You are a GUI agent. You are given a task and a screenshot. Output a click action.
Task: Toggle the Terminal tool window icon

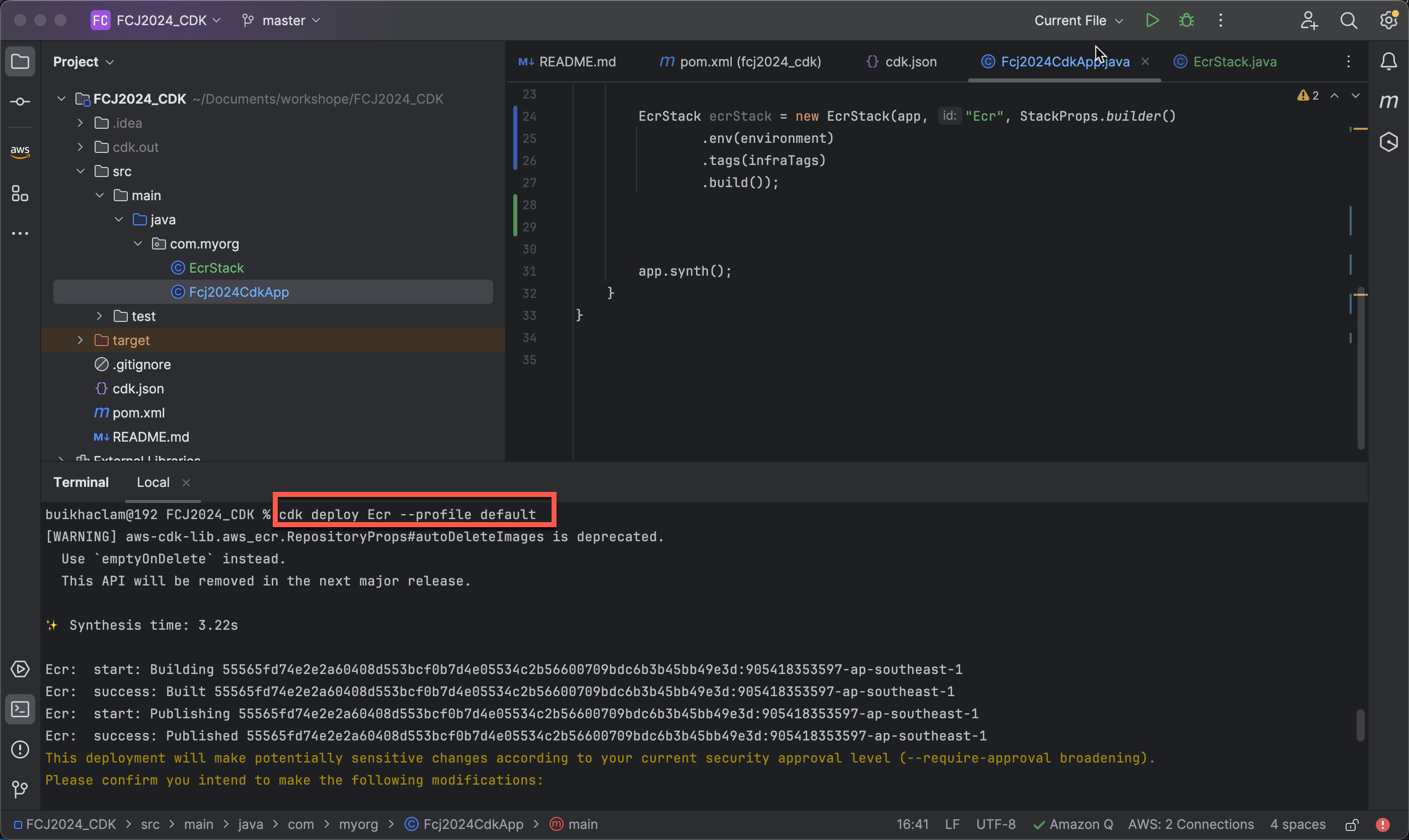coord(20,709)
